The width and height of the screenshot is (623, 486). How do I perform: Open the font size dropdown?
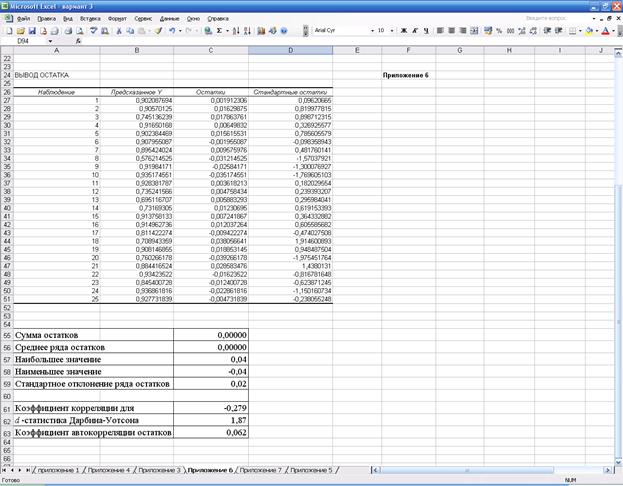[391, 31]
